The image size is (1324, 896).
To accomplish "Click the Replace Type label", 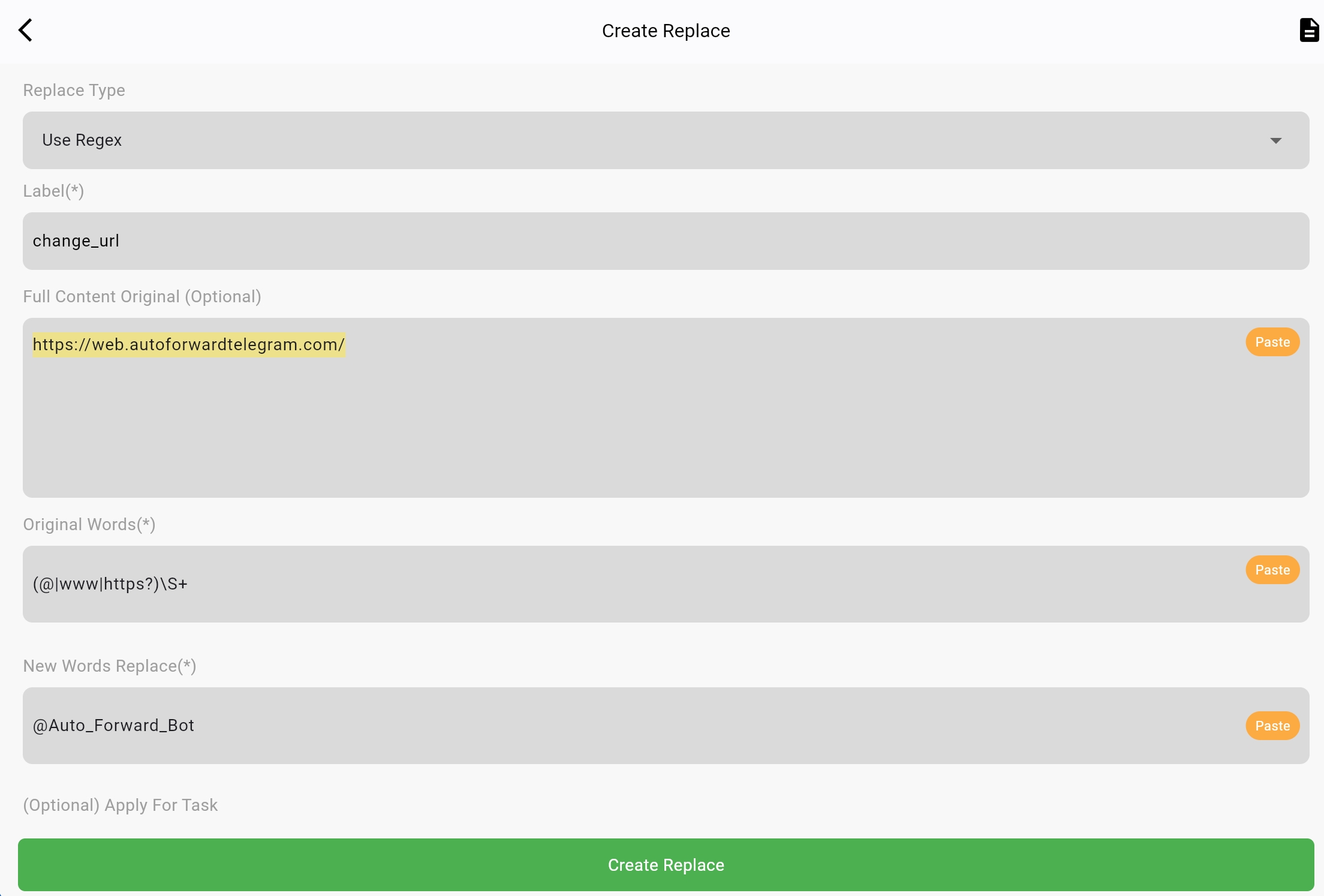I will coord(74,90).
